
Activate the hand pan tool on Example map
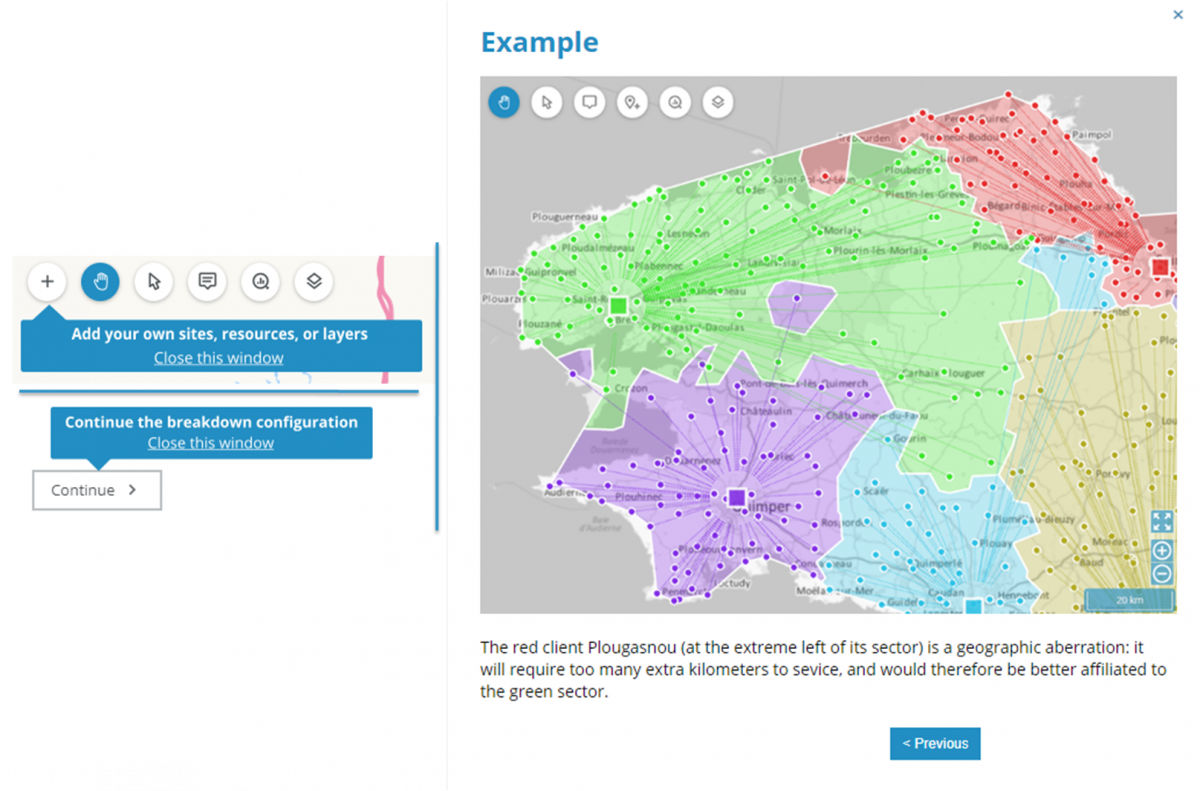click(504, 102)
